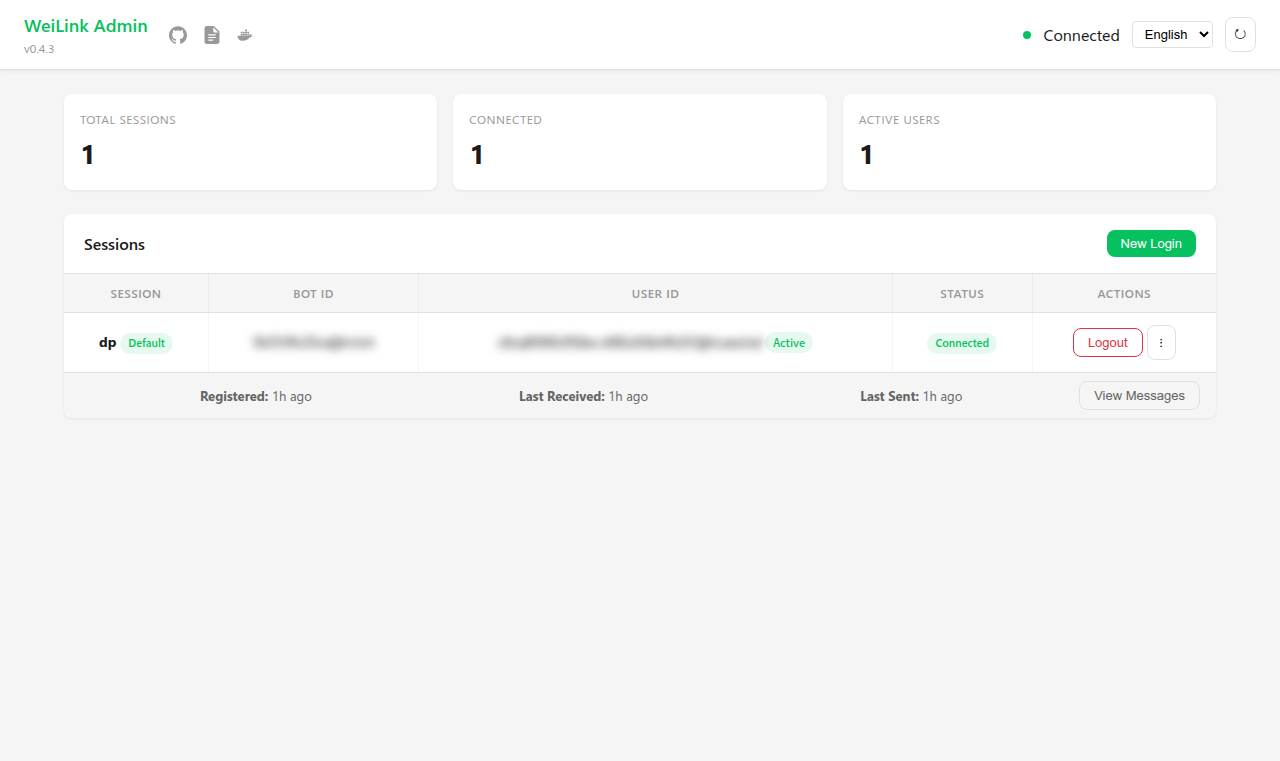Click the blurred Bot ID value
Screen dimensions: 1280x761
(x=313, y=343)
